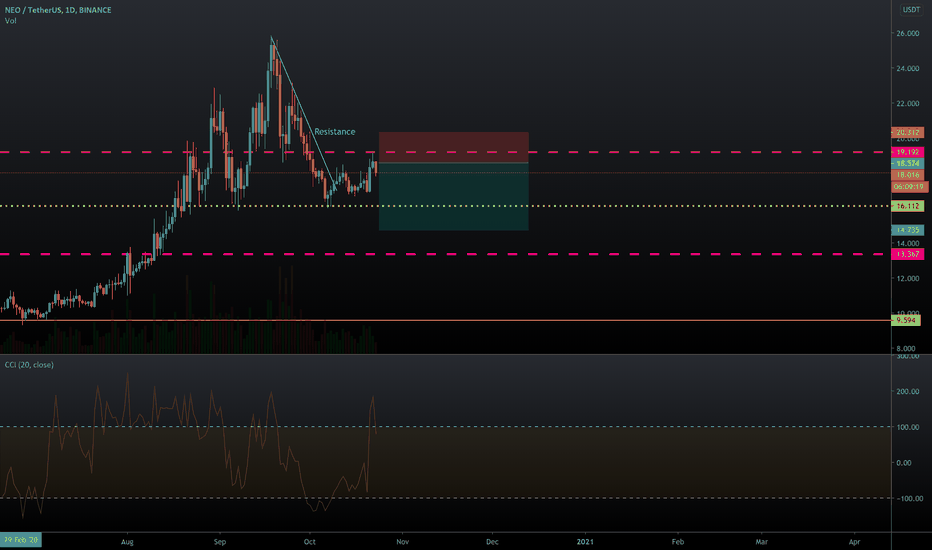
Task: Select the 16.112 yellow price label
Action: coord(908,206)
